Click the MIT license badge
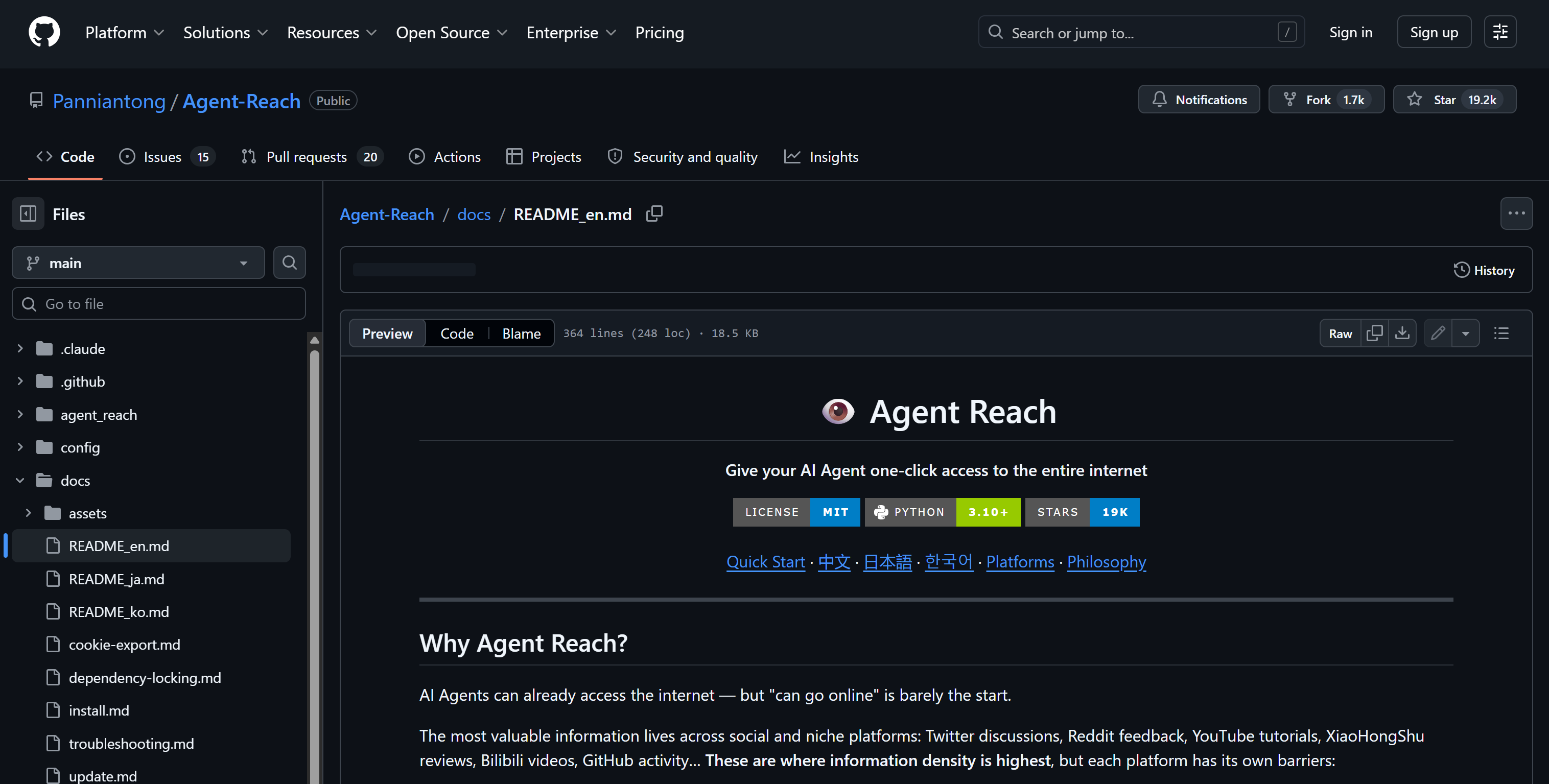 click(796, 512)
